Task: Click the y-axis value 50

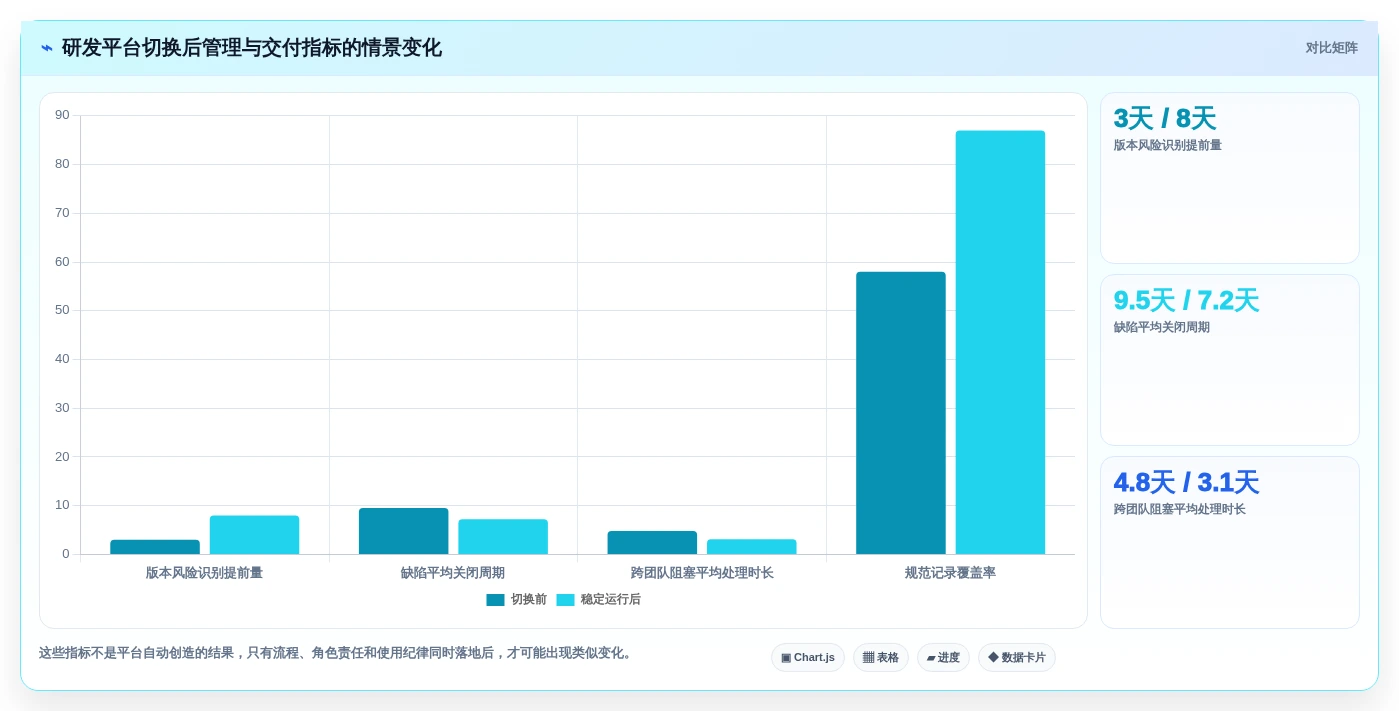Action: [62, 310]
